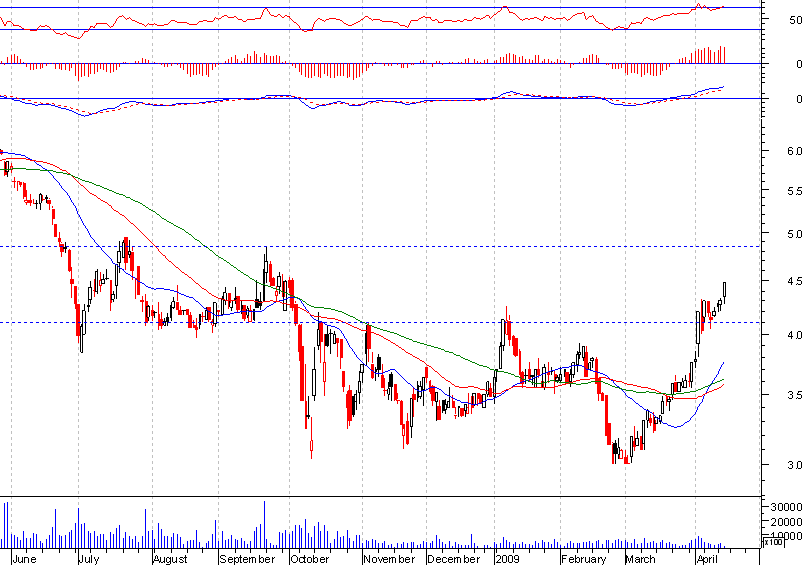Click the 3.5 price axis value

[x=795, y=395]
